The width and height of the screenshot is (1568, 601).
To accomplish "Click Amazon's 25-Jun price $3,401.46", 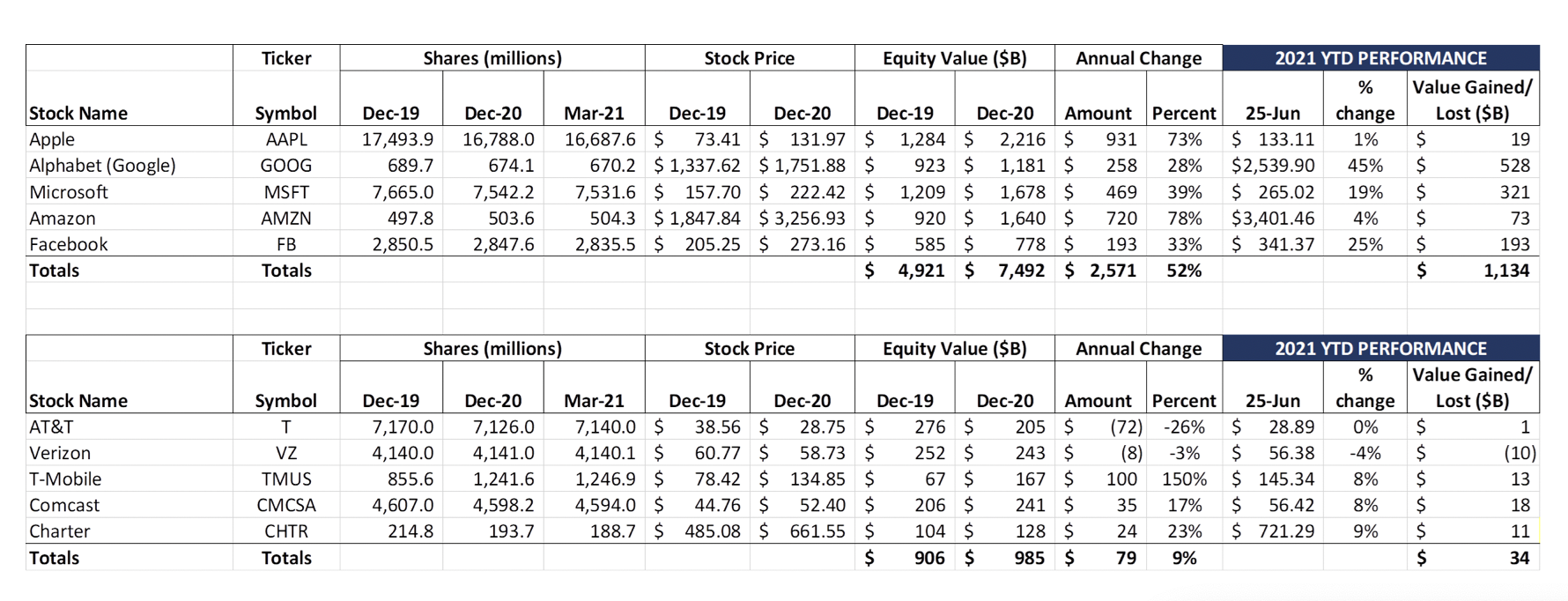I will 1273,219.
